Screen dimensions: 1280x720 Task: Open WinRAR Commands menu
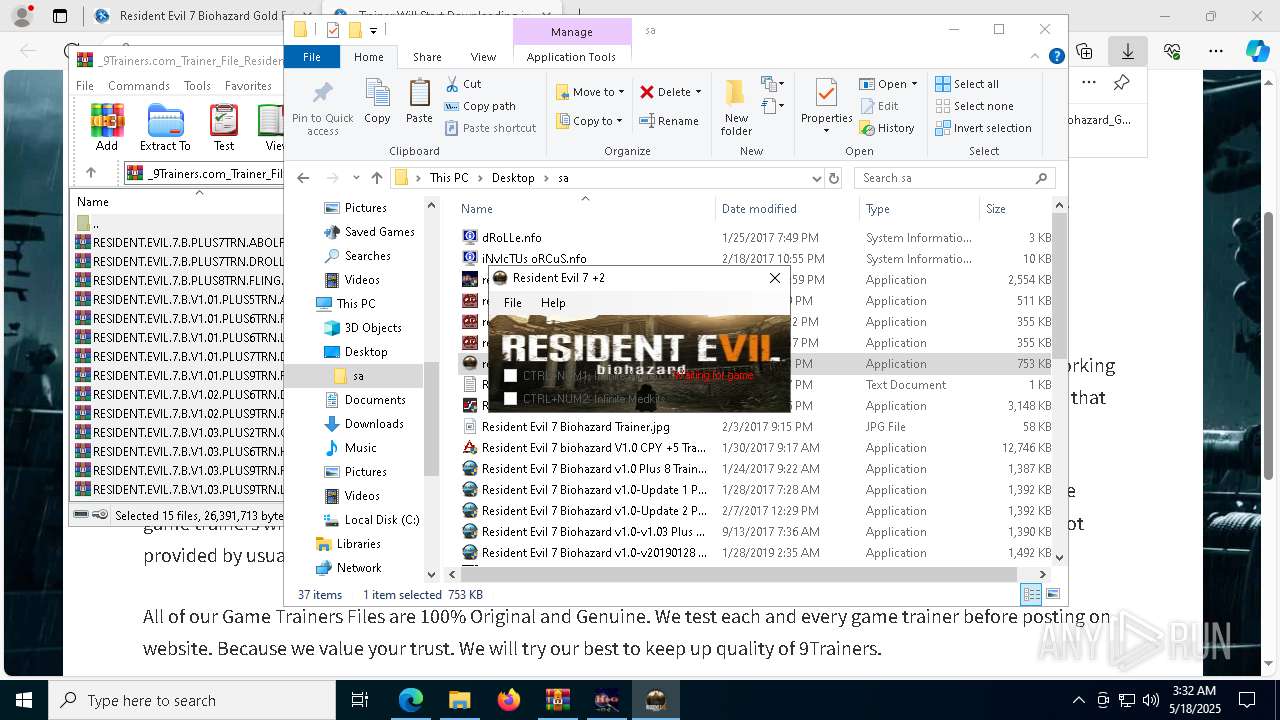click(x=139, y=86)
